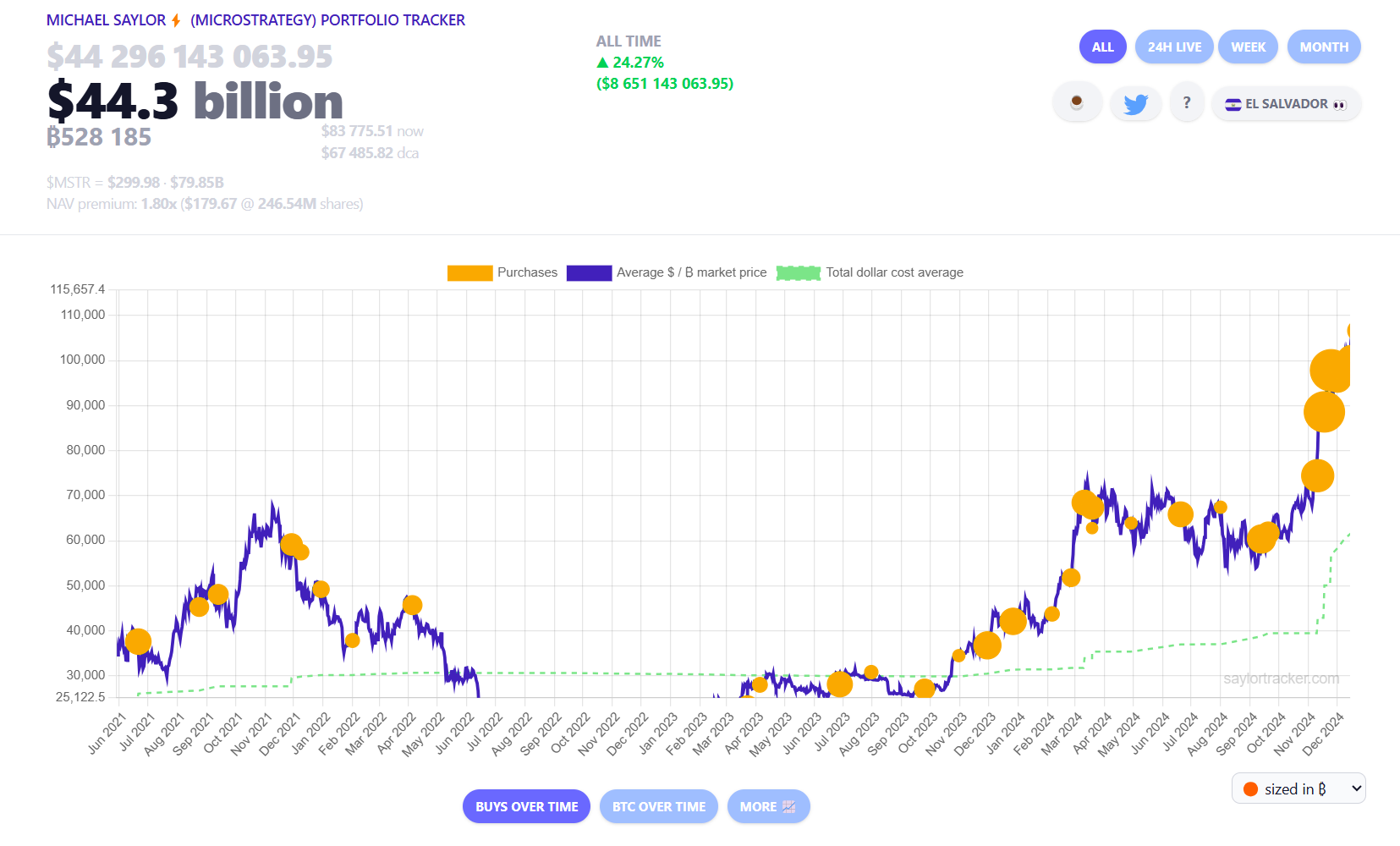Click the question mark help icon

click(1187, 103)
